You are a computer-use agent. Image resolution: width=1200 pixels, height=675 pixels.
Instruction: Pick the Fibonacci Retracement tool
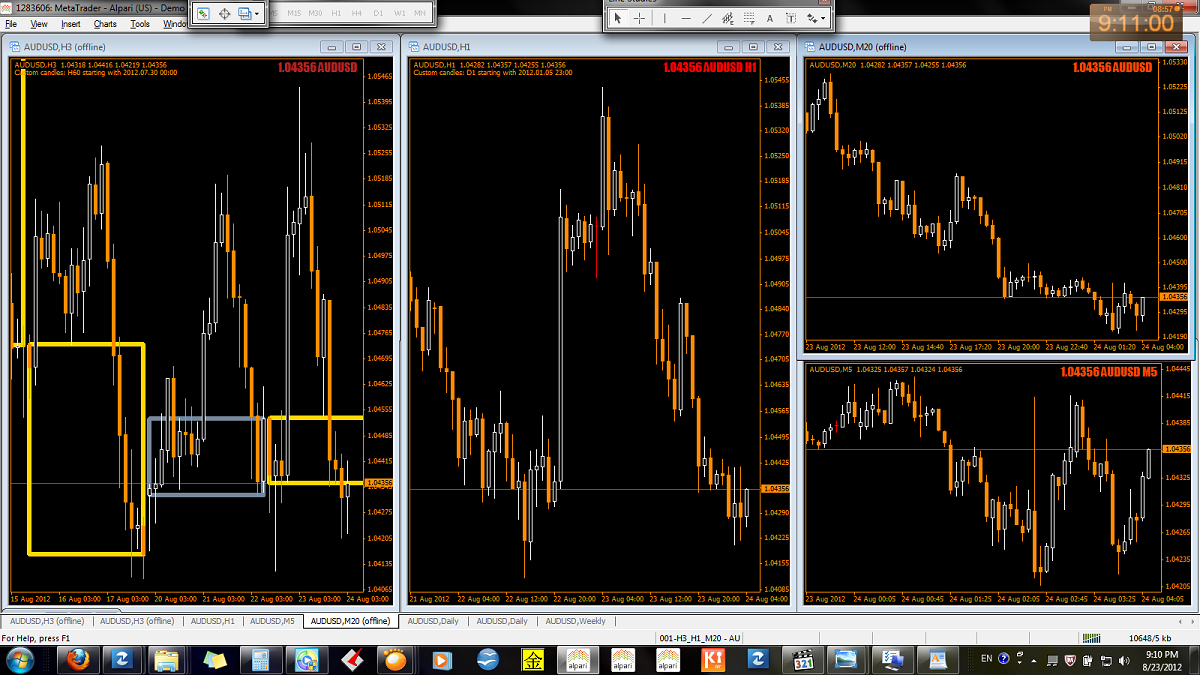[748, 18]
